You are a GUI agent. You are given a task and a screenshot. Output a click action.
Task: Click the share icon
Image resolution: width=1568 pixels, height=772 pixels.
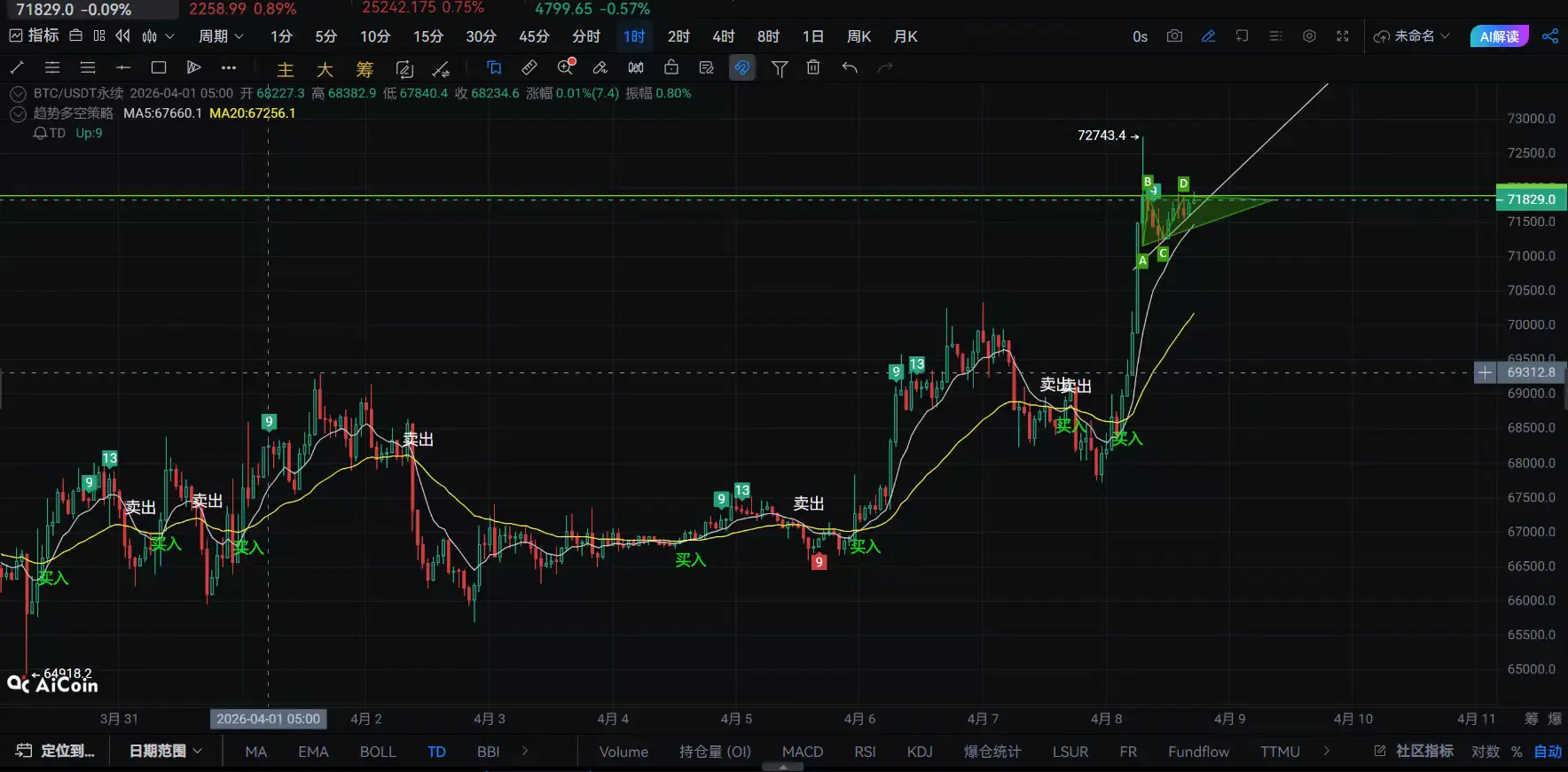pyautogui.click(x=1550, y=36)
